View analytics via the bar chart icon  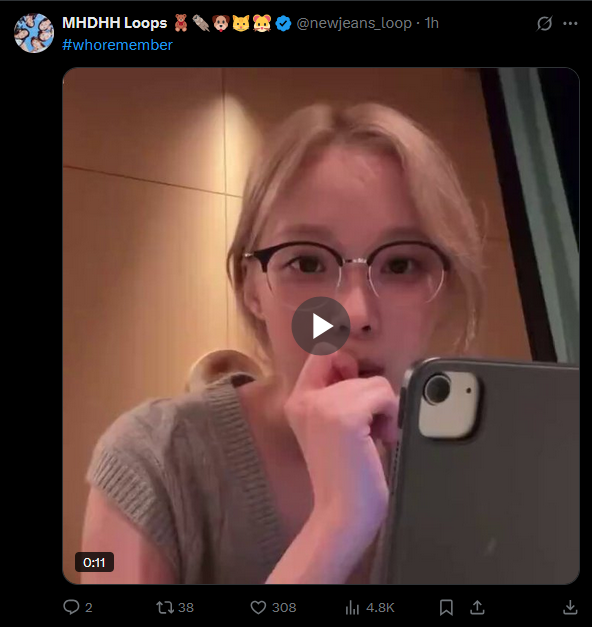[x=352, y=608]
